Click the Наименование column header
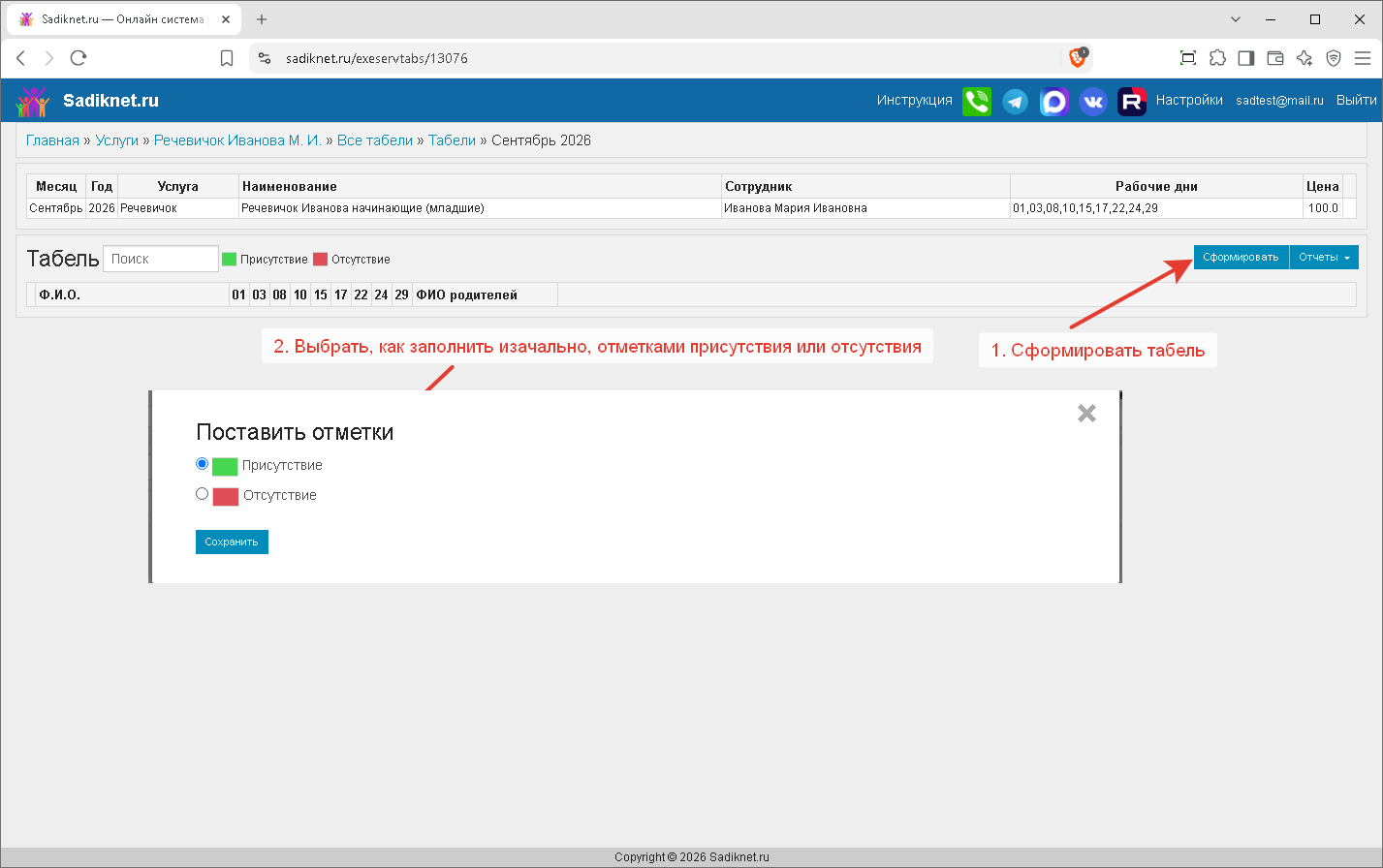This screenshot has height=868, width=1383. click(480, 186)
